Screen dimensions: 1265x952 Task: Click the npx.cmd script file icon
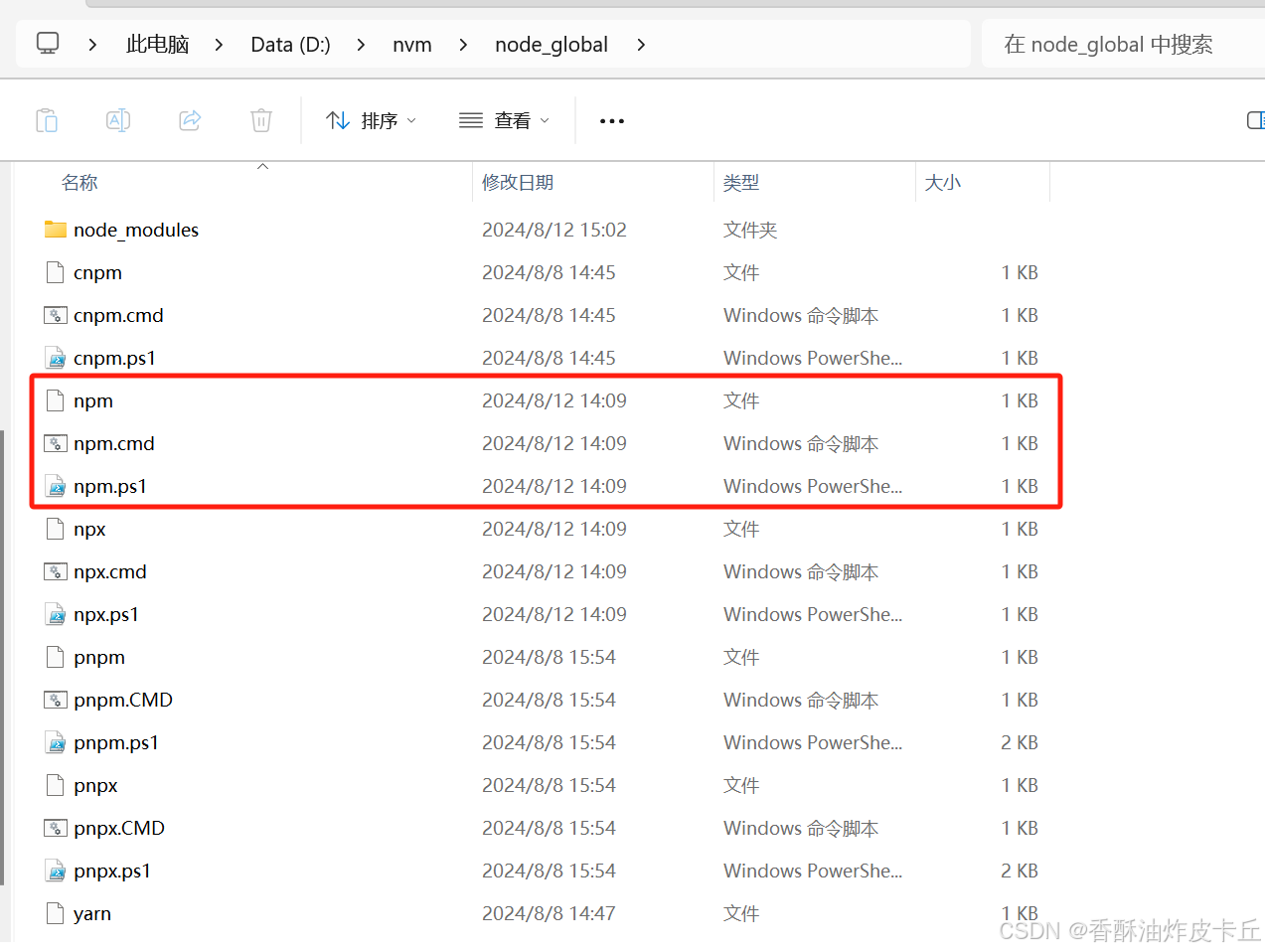tap(56, 571)
